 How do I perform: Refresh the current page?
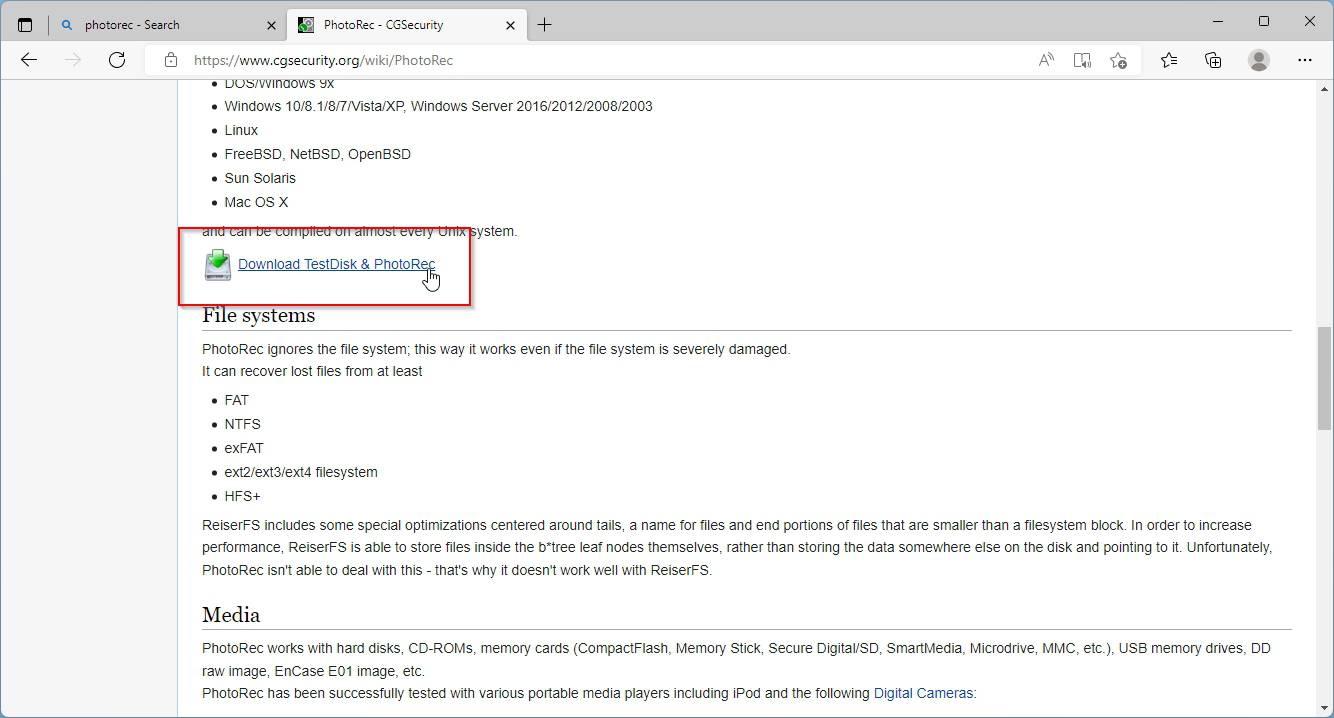point(117,60)
